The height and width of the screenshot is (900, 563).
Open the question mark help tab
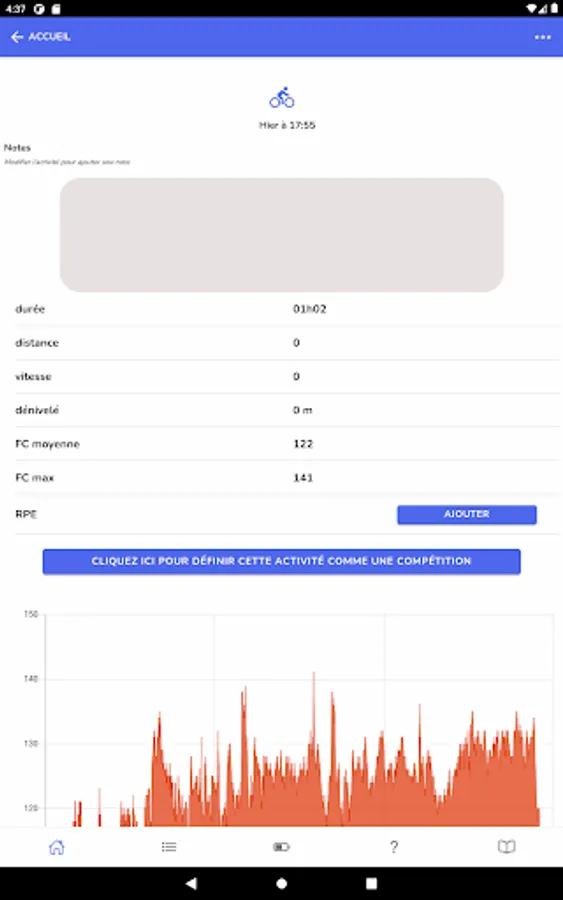tap(394, 847)
